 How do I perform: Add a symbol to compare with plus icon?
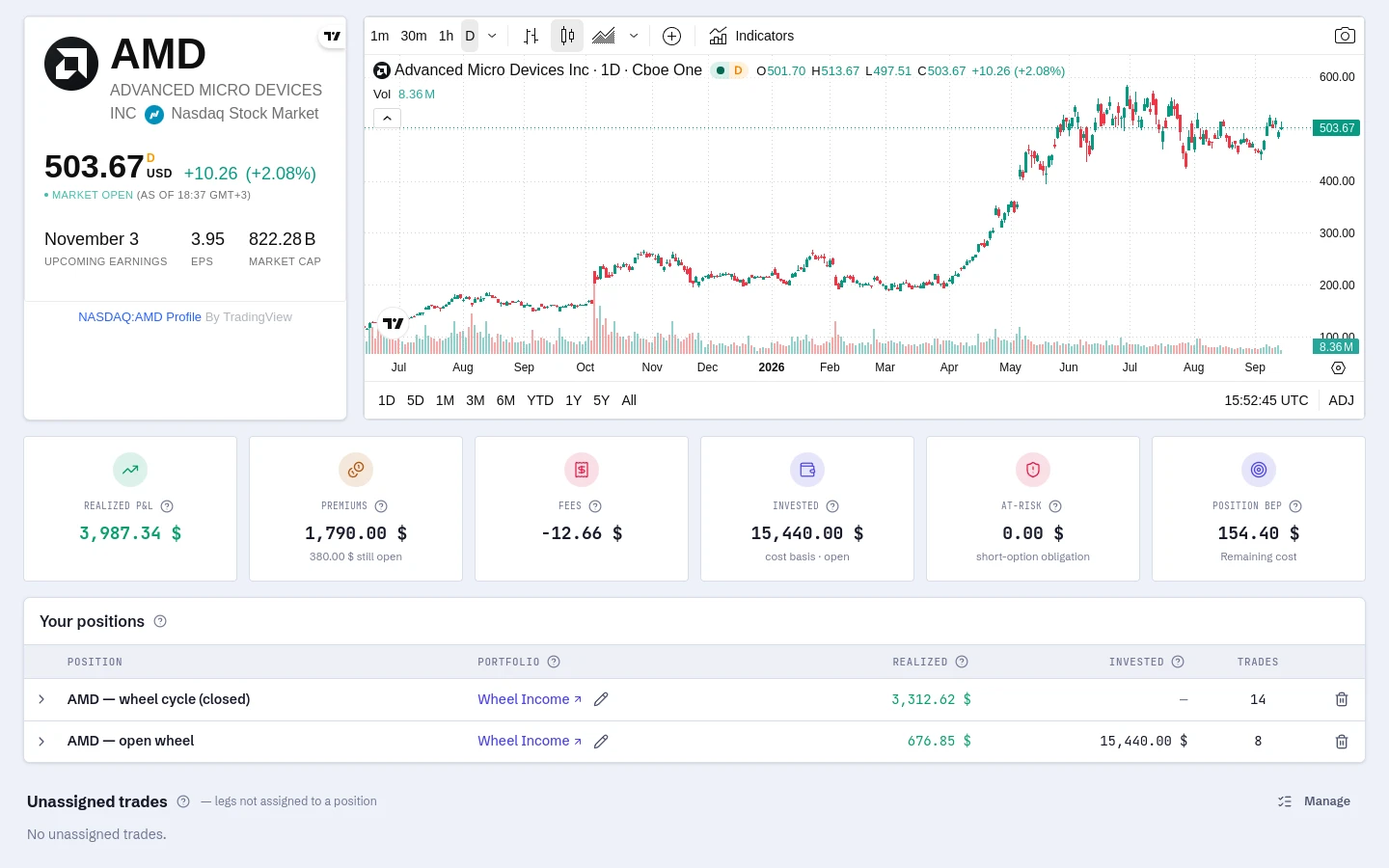[672, 36]
